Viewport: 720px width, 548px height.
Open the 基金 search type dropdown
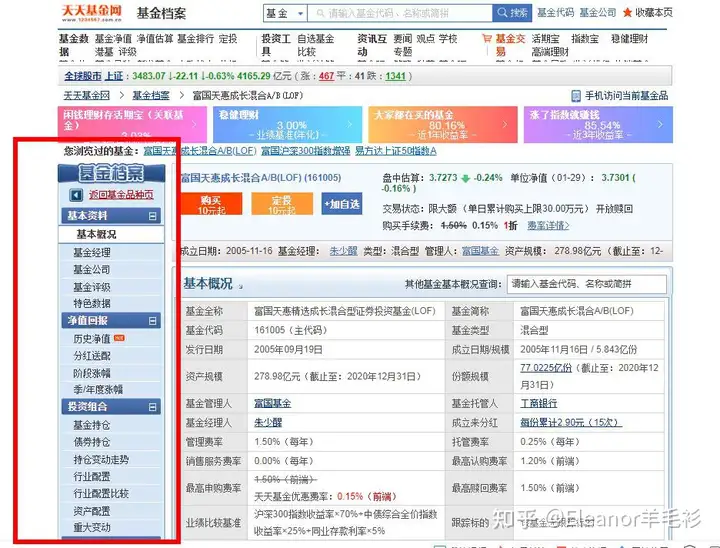(285, 13)
